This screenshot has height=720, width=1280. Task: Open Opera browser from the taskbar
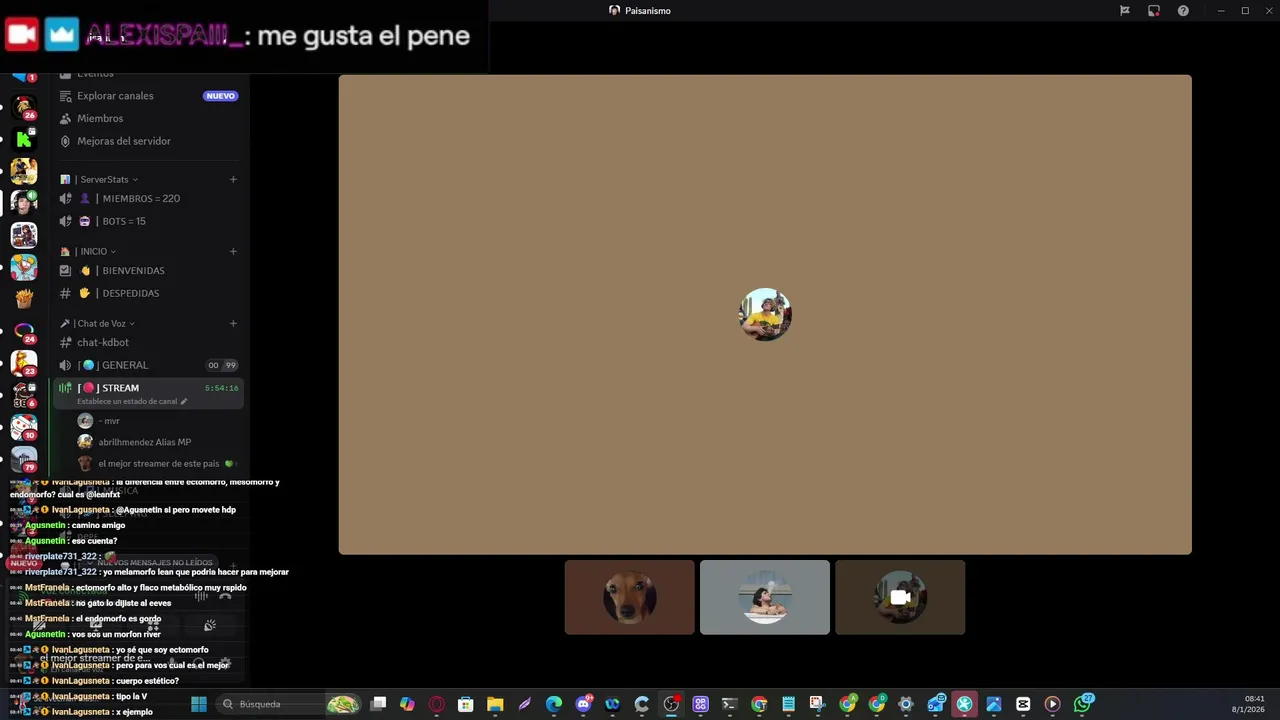(x=436, y=704)
